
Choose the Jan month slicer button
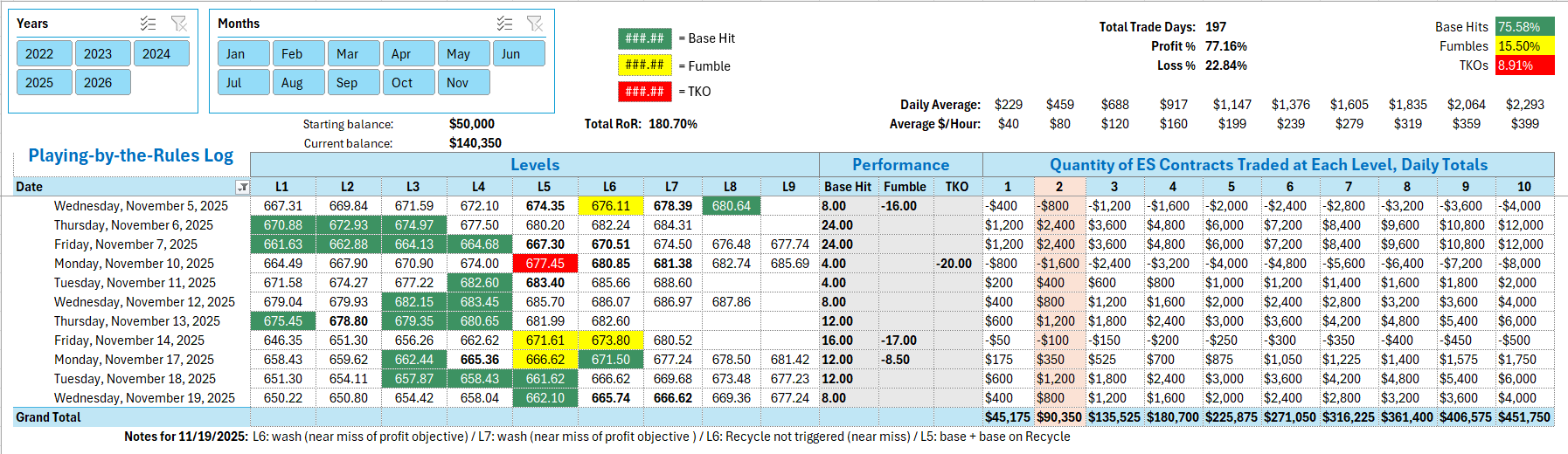[x=236, y=53]
